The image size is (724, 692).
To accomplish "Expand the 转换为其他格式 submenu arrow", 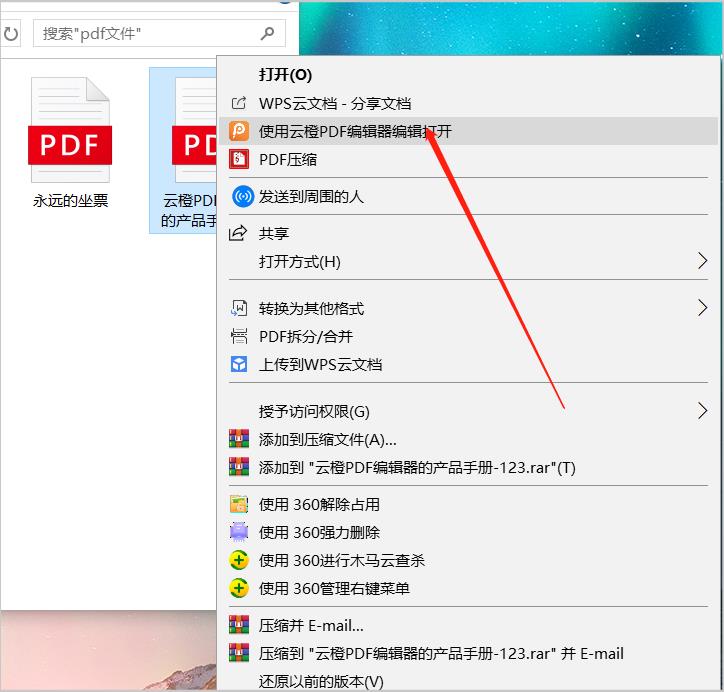I will (702, 307).
